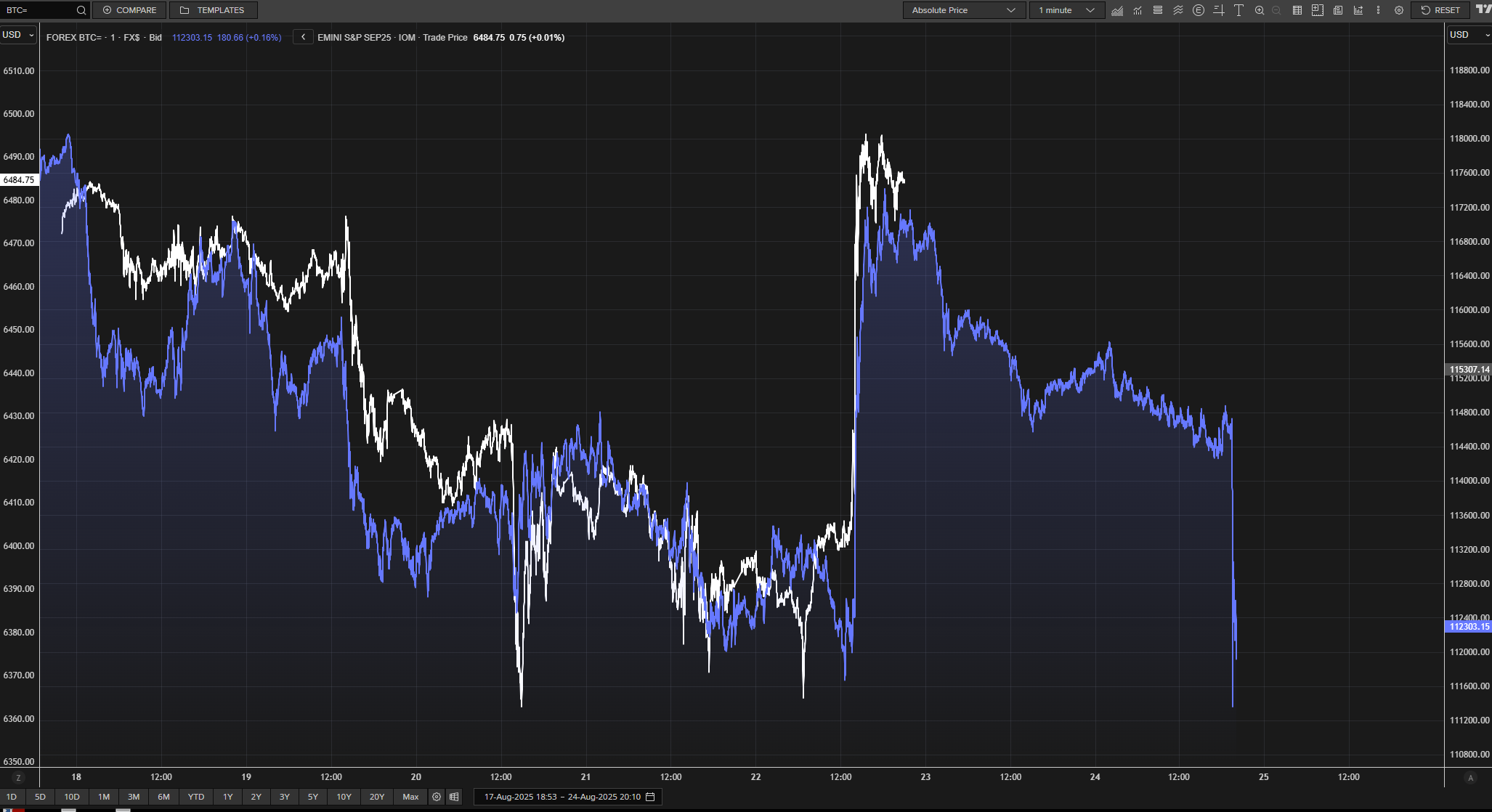Open the left USD currency dropdown
1492x812 pixels.
18,35
